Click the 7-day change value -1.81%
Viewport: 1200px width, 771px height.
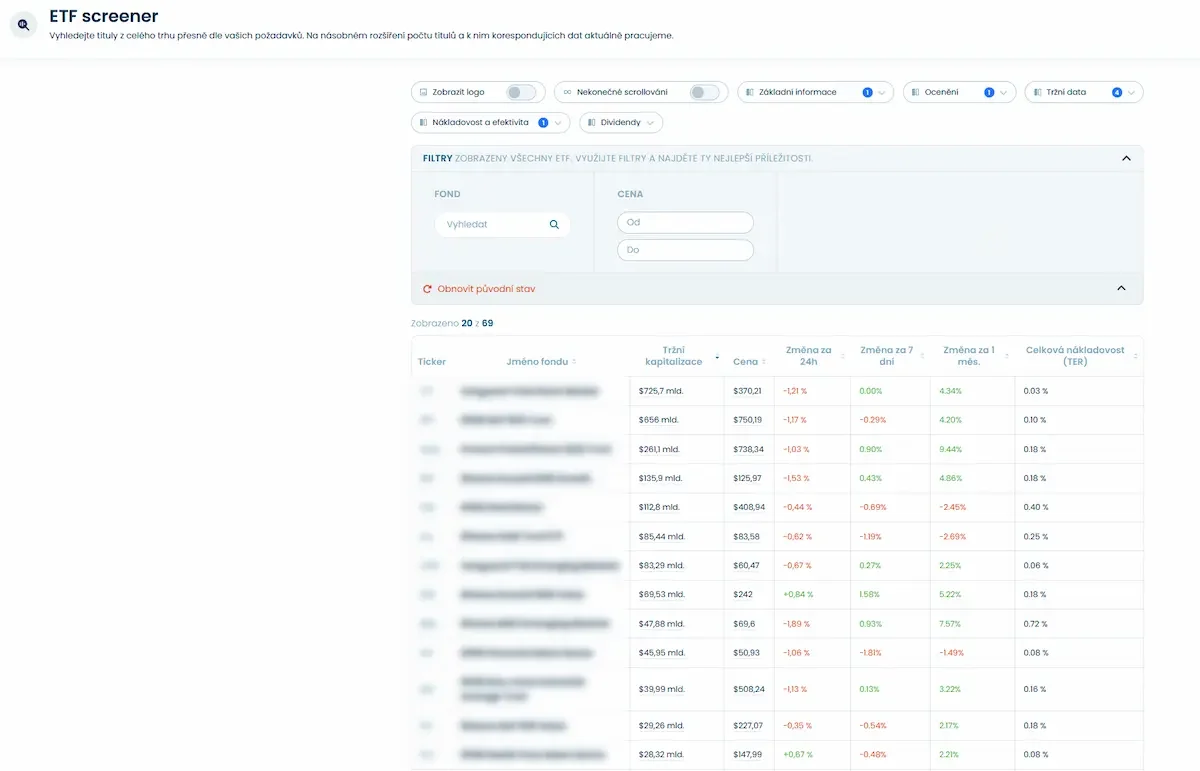[872, 652]
